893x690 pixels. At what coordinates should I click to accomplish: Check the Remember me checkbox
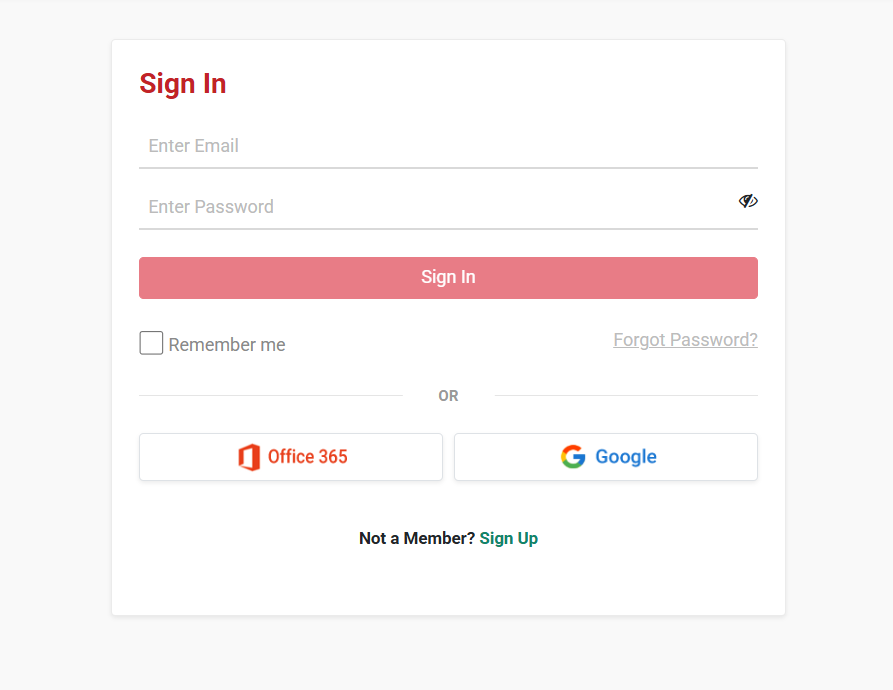(x=151, y=343)
